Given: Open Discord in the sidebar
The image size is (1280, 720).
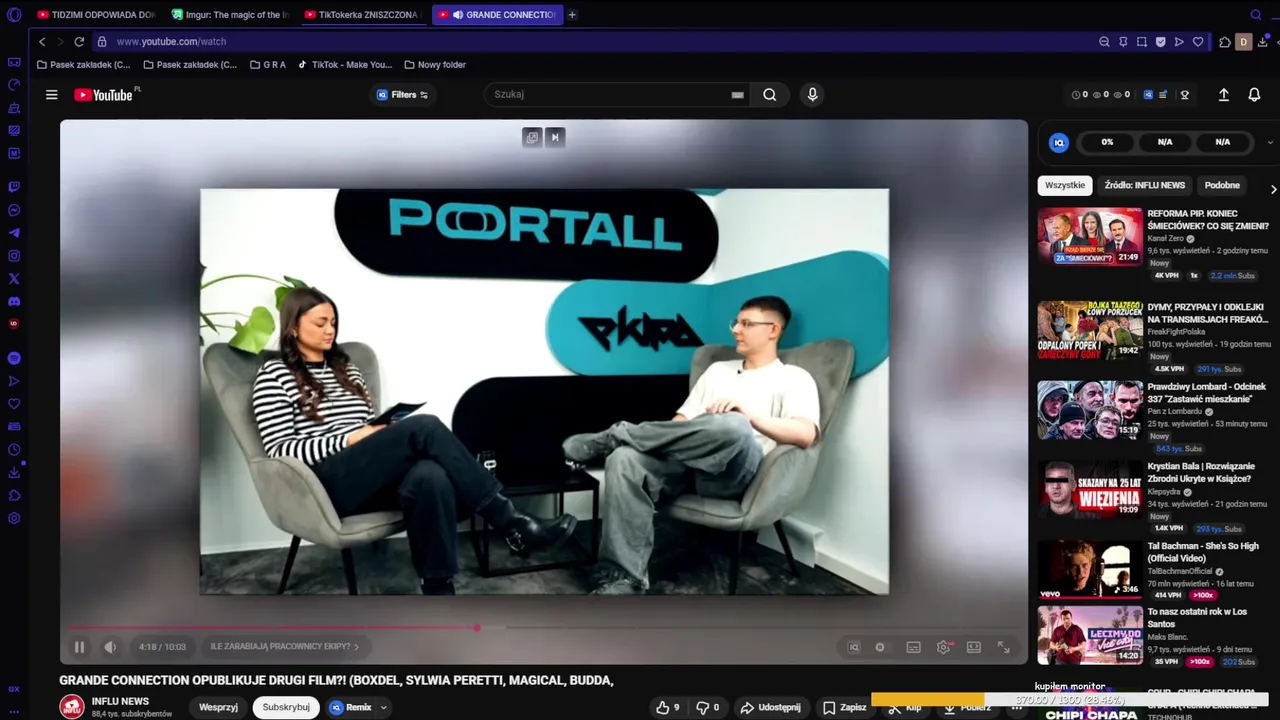Looking at the screenshot, I should 14,301.
